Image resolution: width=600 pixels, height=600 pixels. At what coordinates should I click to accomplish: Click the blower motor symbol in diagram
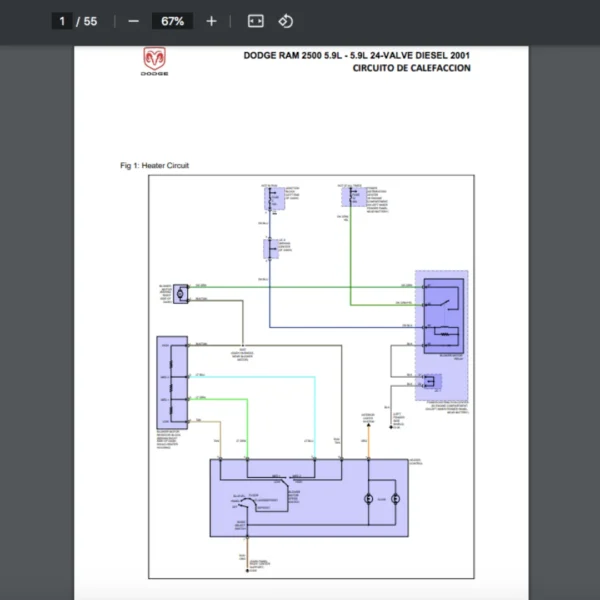click(x=180, y=292)
